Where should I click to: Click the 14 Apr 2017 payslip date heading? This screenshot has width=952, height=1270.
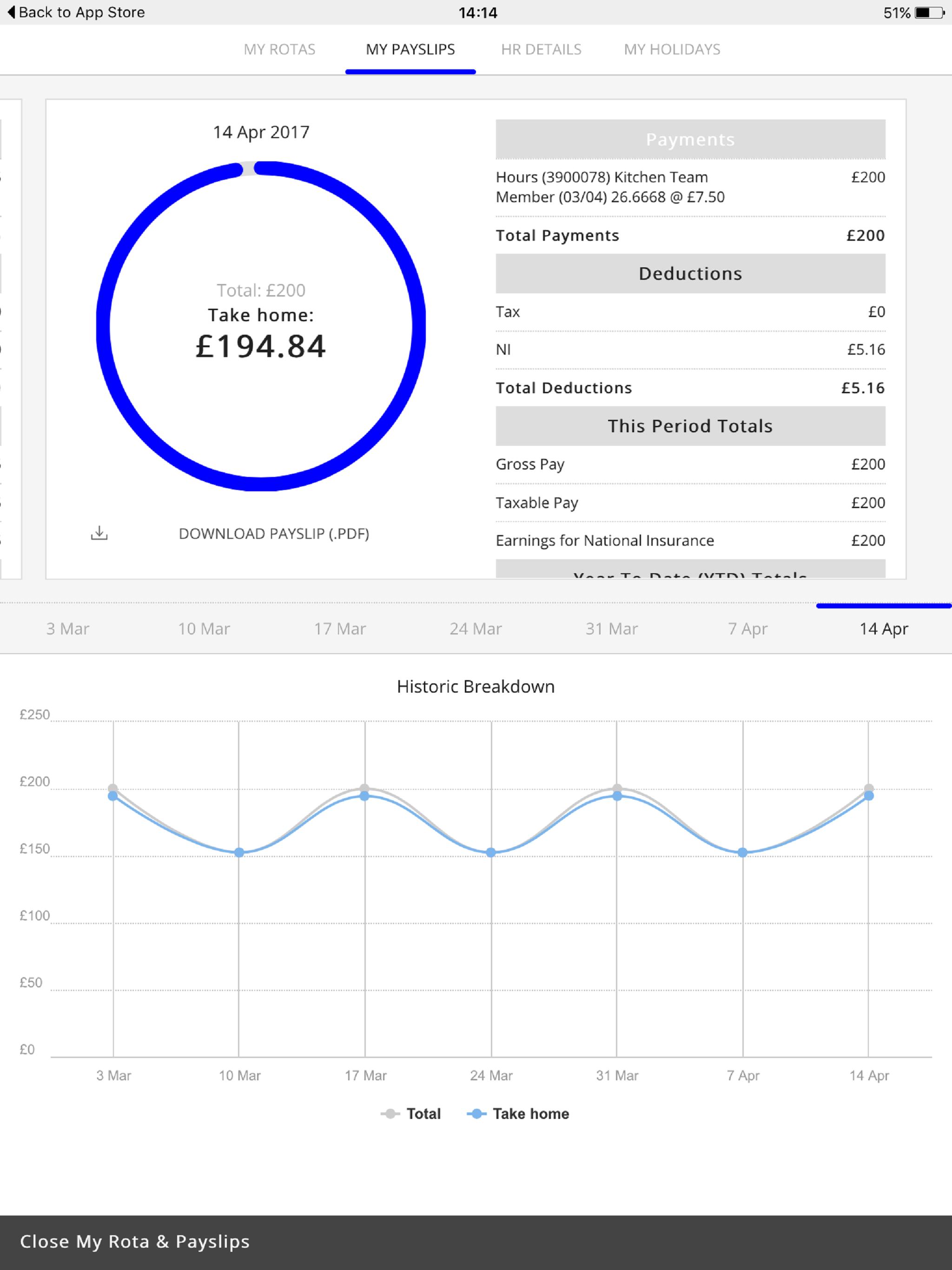pos(261,132)
